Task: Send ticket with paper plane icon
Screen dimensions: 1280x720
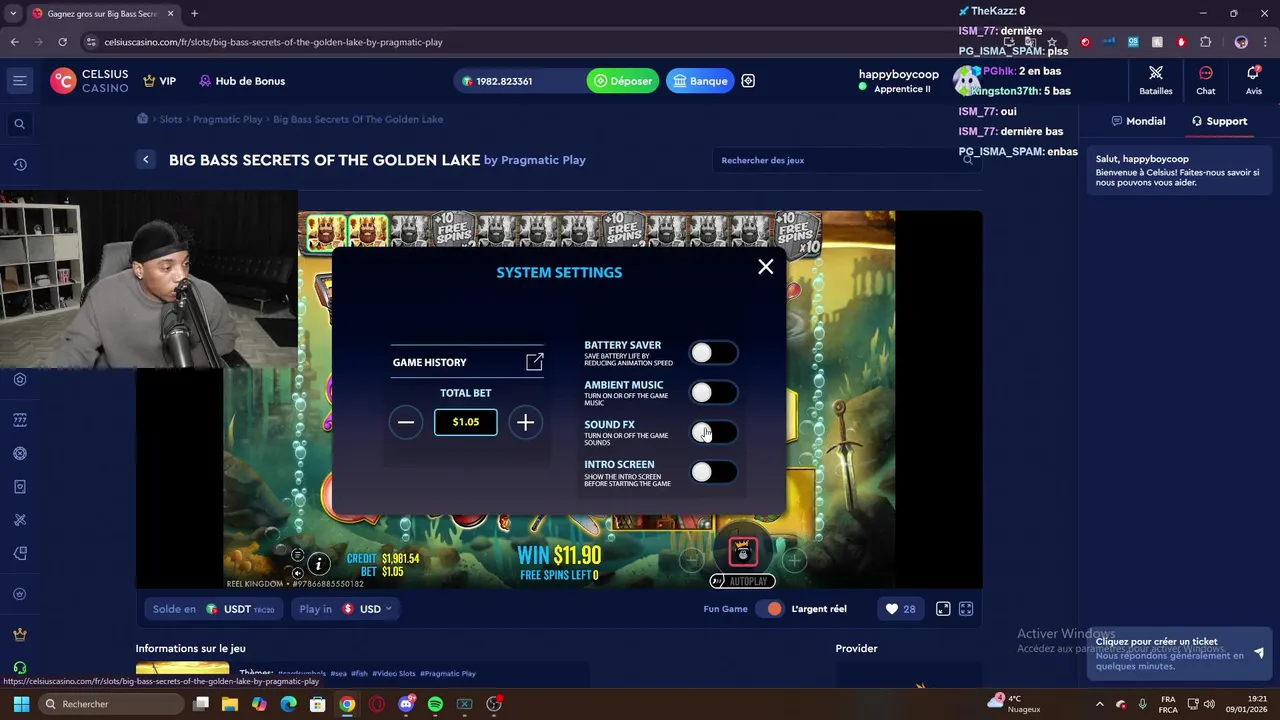Action: click(x=1258, y=653)
